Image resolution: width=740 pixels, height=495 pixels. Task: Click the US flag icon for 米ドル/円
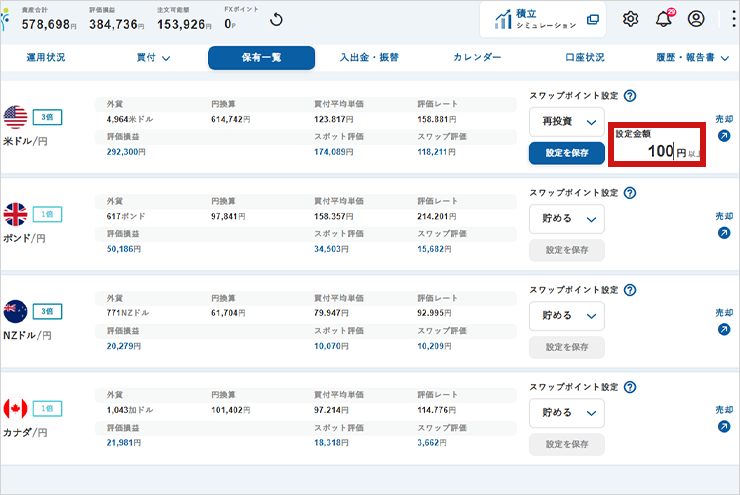[x=16, y=117]
